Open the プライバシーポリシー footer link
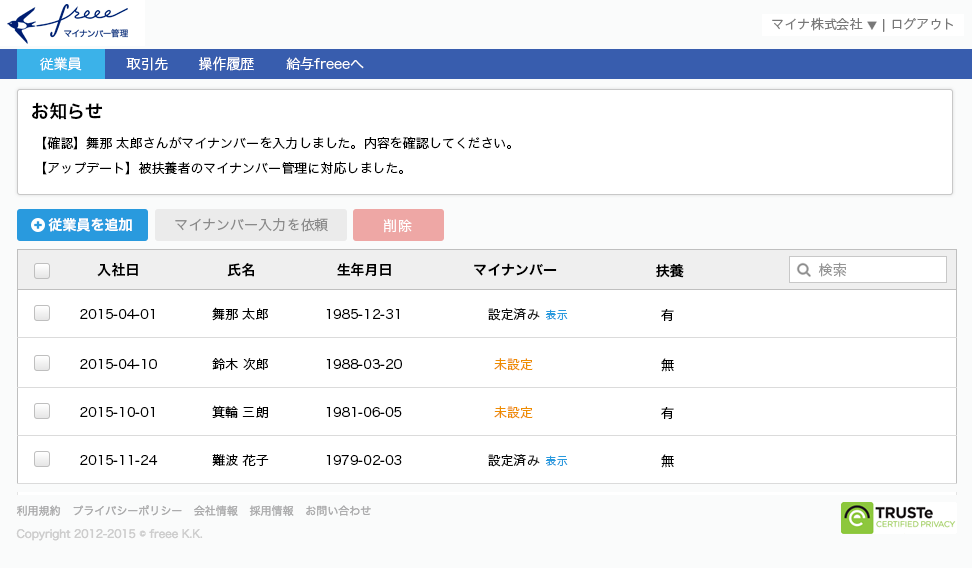This screenshot has height=568, width=972. [127, 511]
